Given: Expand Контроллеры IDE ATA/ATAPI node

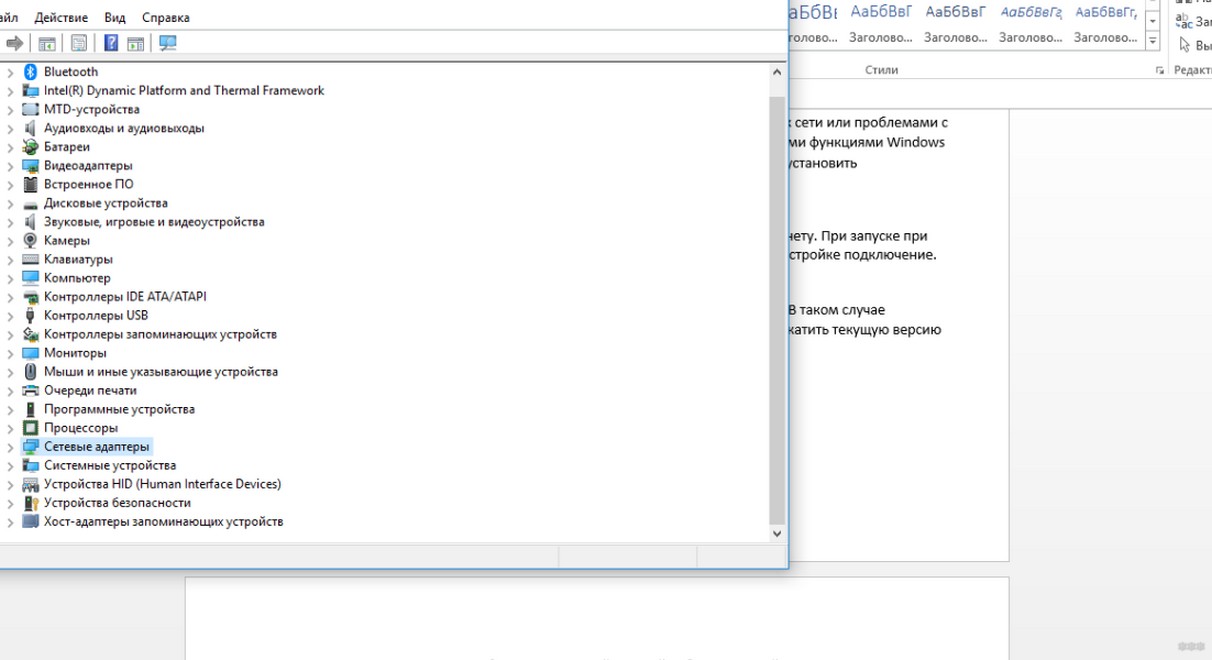Looking at the screenshot, I should click(x=10, y=297).
